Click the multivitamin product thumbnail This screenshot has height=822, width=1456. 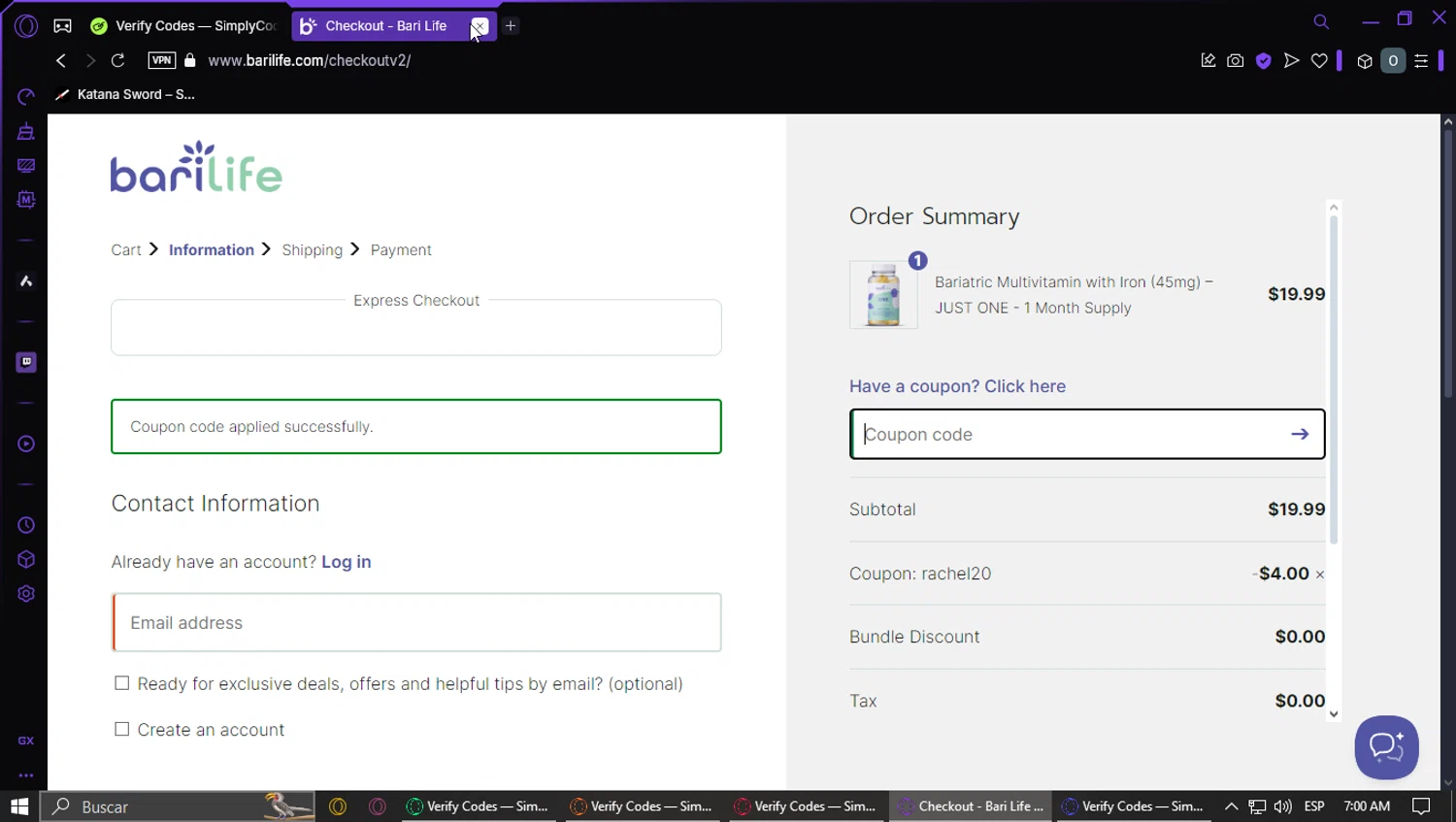883,294
